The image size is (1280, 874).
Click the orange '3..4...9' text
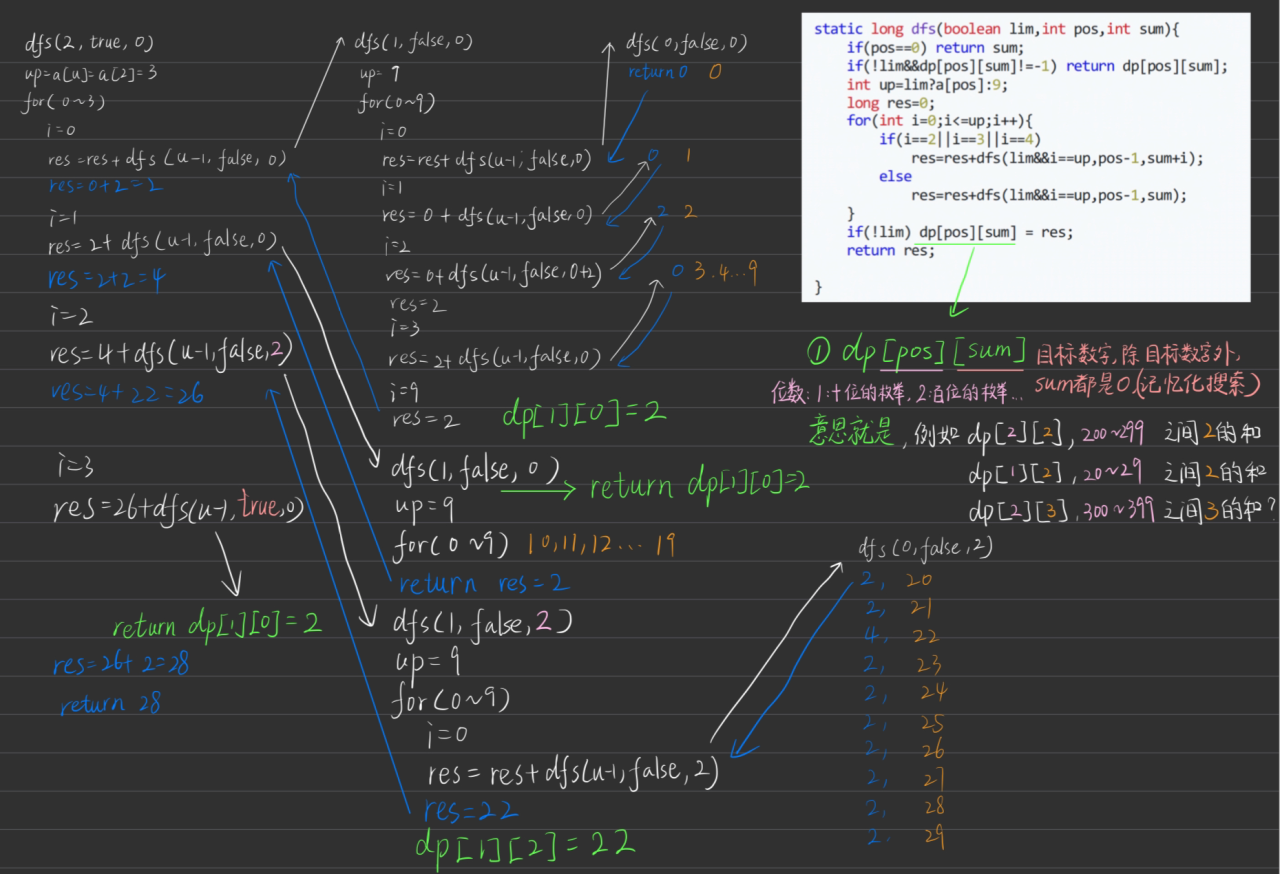(725, 269)
